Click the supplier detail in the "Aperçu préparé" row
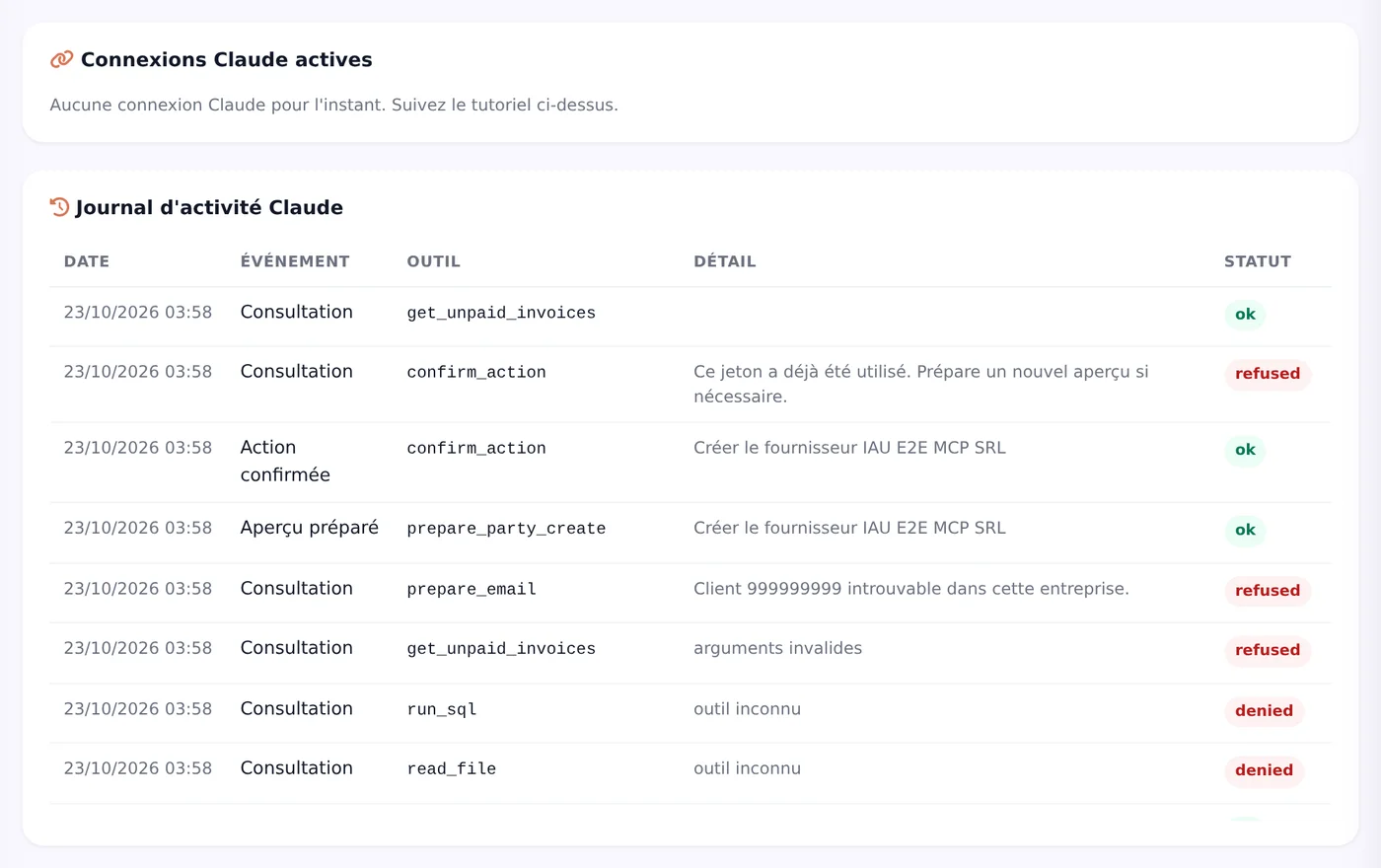This screenshot has width=1381, height=868. click(850, 529)
